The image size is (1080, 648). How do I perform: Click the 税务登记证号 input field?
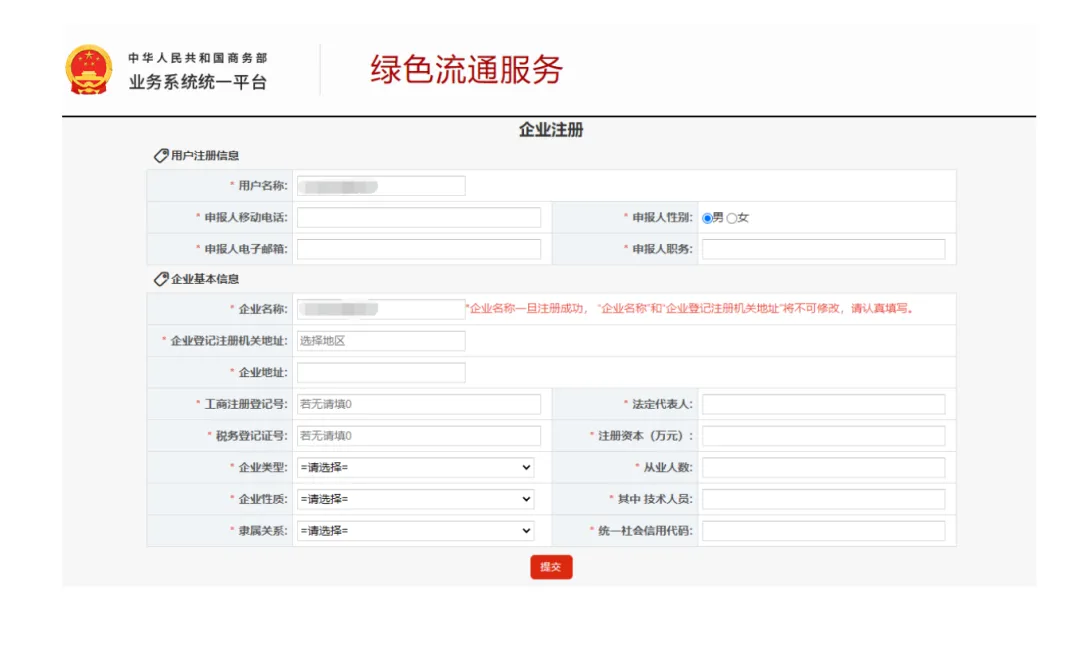point(418,436)
